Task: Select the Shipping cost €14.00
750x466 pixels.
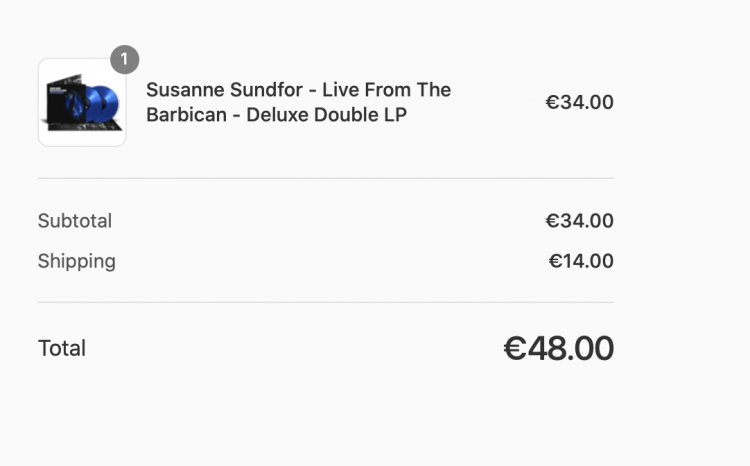Action: pos(581,261)
